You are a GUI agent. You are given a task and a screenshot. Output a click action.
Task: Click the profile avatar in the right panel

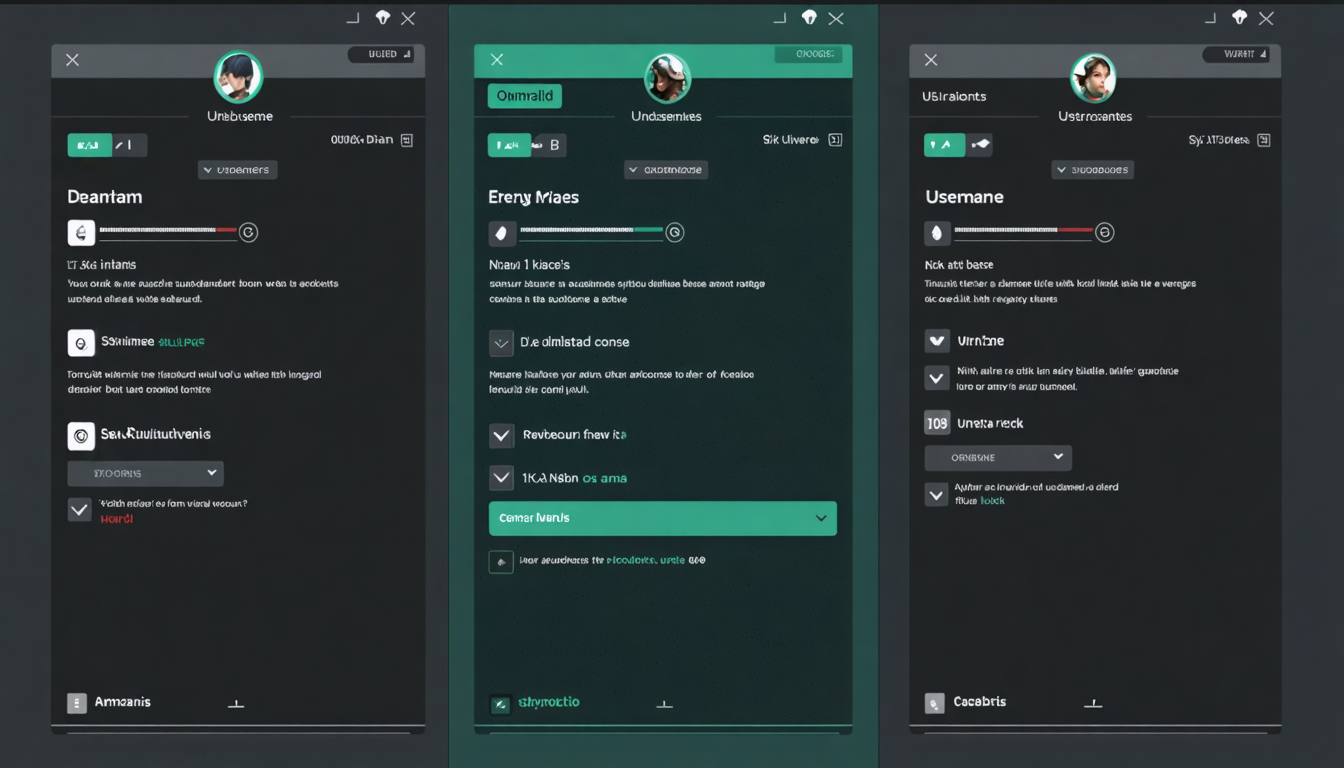(1093, 78)
